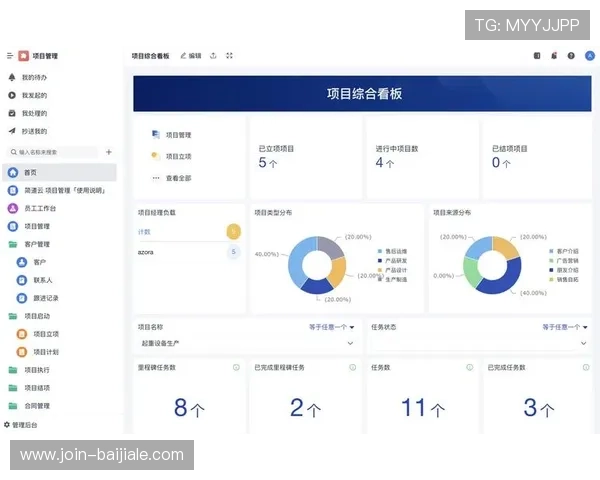The image size is (600, 480).
Task: Toggle 产品研发 legend in 项目类型分布
Action: coord(392,261)
